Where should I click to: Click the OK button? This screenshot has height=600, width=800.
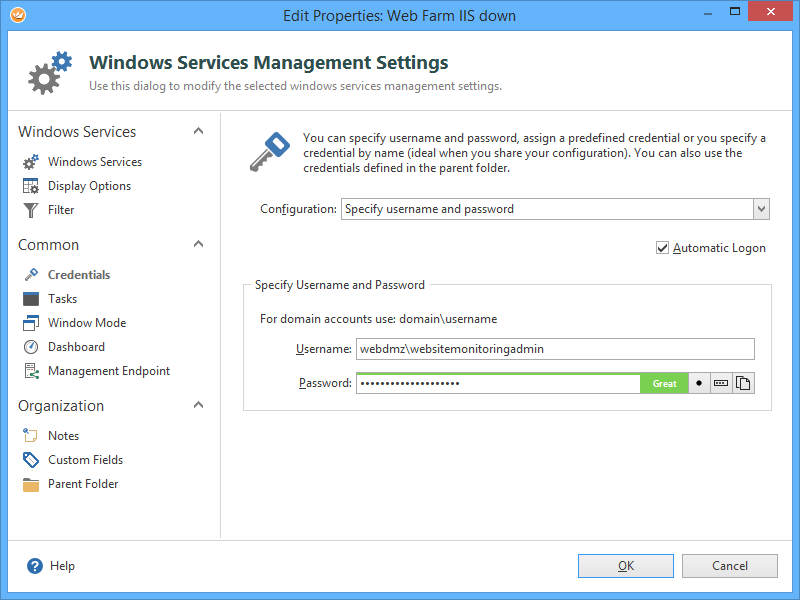pos(625,566)
